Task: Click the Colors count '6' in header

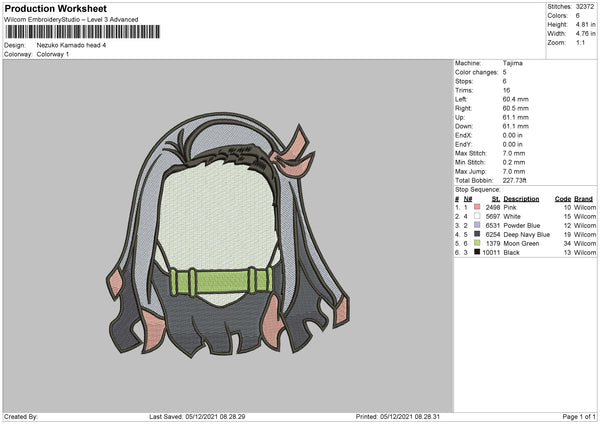Action: (578, 16)
